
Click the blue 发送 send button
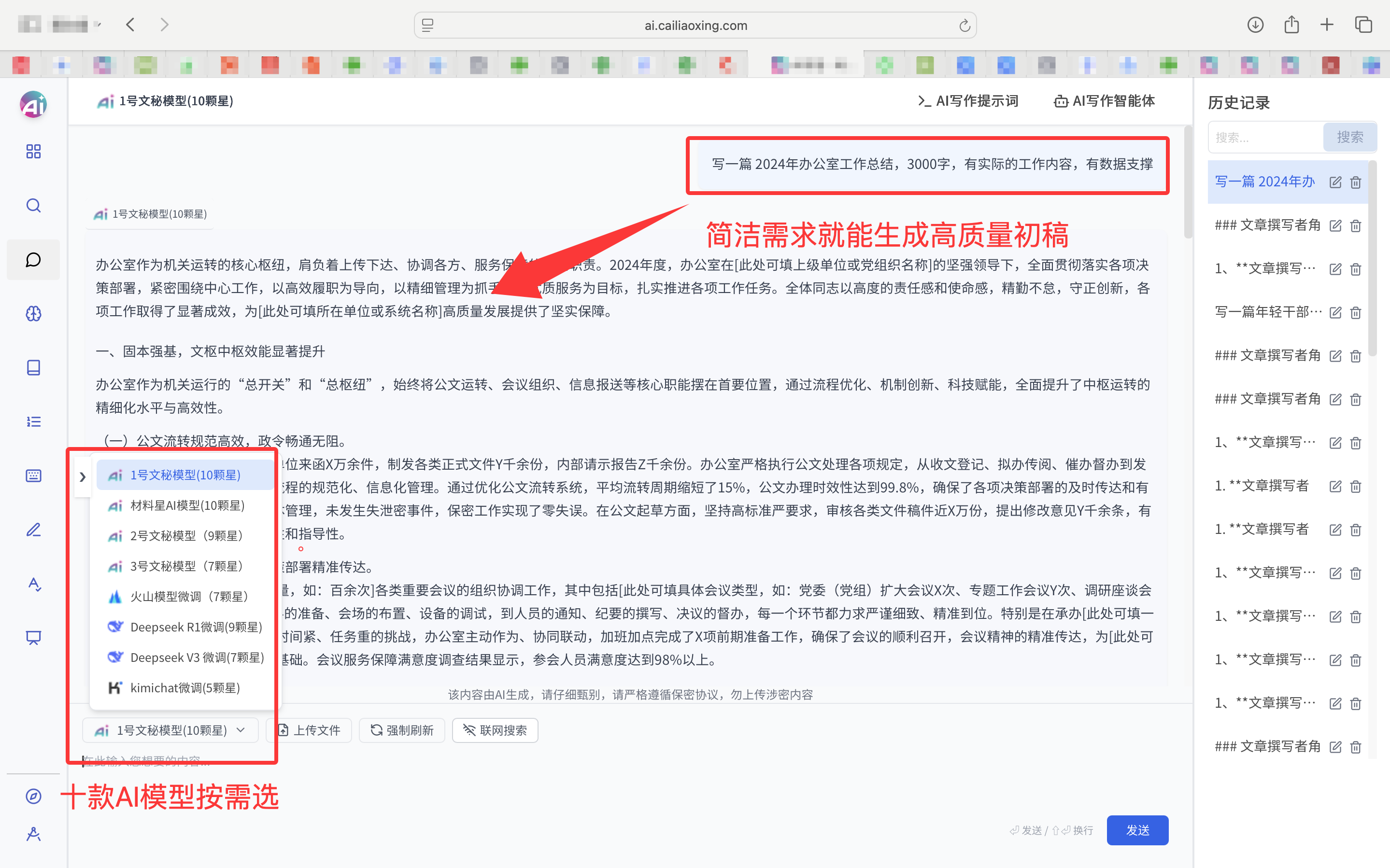coord(1137,830)
